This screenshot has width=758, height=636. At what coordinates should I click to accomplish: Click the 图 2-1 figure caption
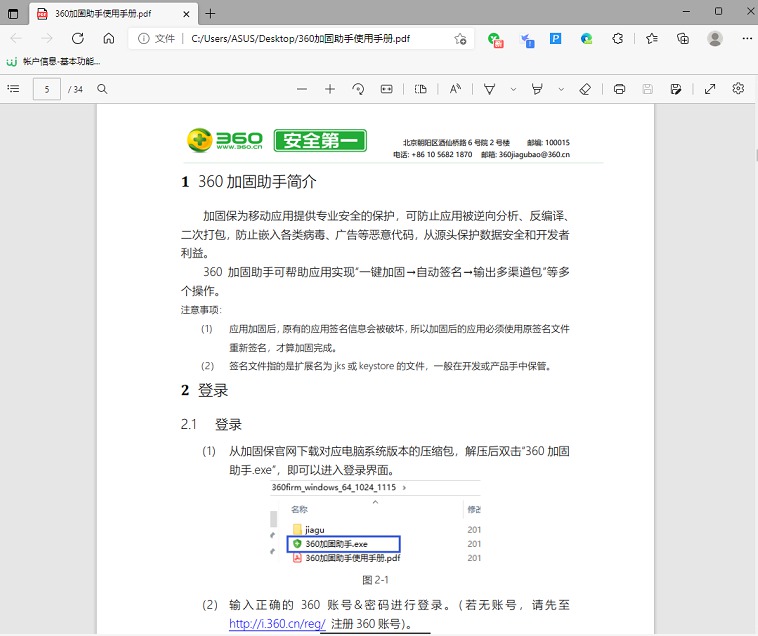click(x=376, y=579)
